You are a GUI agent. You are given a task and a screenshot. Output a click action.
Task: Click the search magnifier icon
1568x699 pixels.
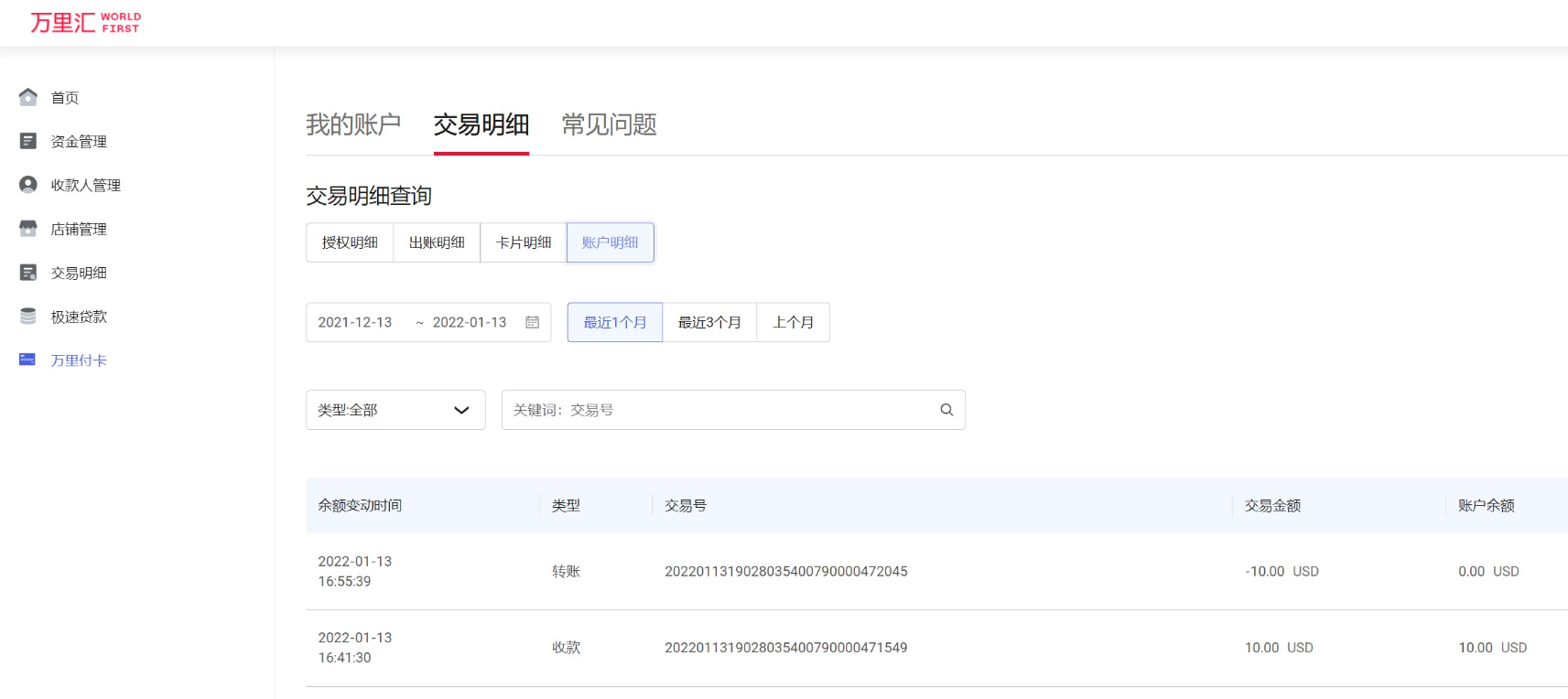point(946,410)
